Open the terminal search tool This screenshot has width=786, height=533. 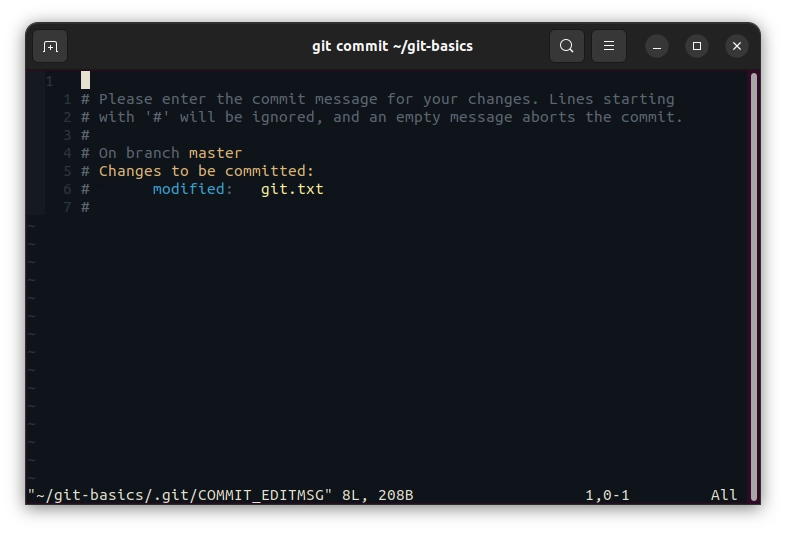pyautogui.click(x=567, y=46)
